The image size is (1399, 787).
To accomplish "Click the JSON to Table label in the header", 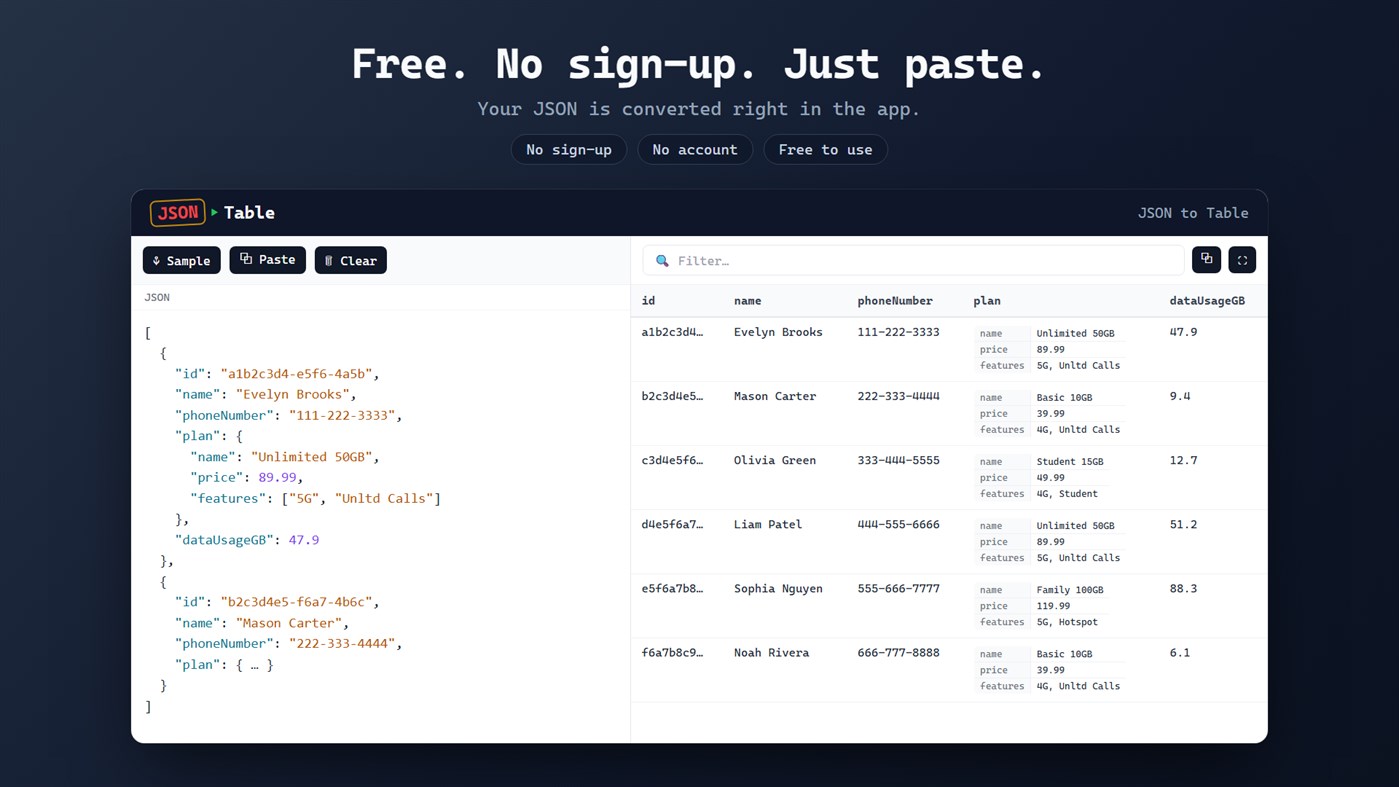I will 1193,212.
